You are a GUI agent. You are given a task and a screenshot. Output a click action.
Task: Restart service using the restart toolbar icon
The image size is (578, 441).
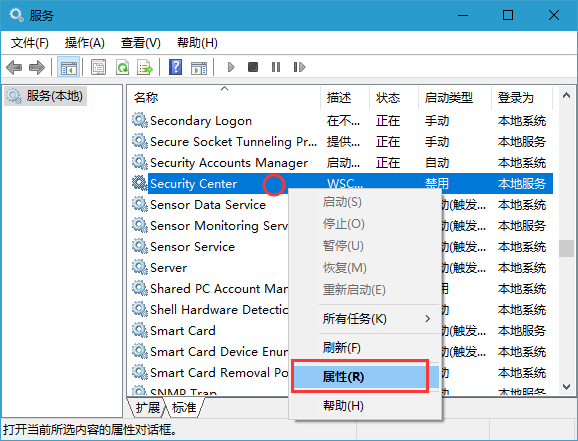pyautogui.click(x=299, y=67)
